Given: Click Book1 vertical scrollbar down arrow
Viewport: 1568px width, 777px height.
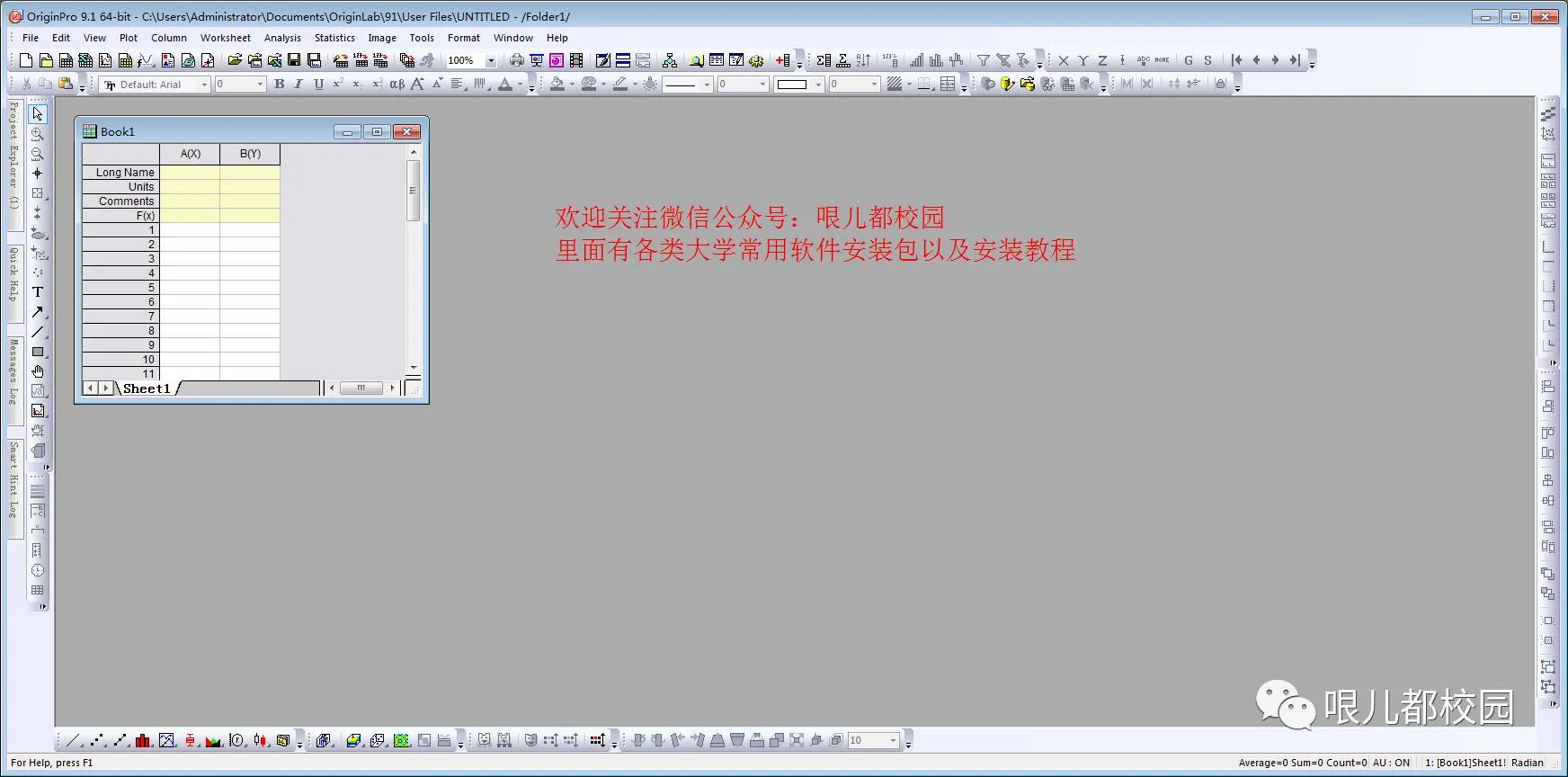Looking at the screenshot, I should pyautogui.click(x=414, y=368).
